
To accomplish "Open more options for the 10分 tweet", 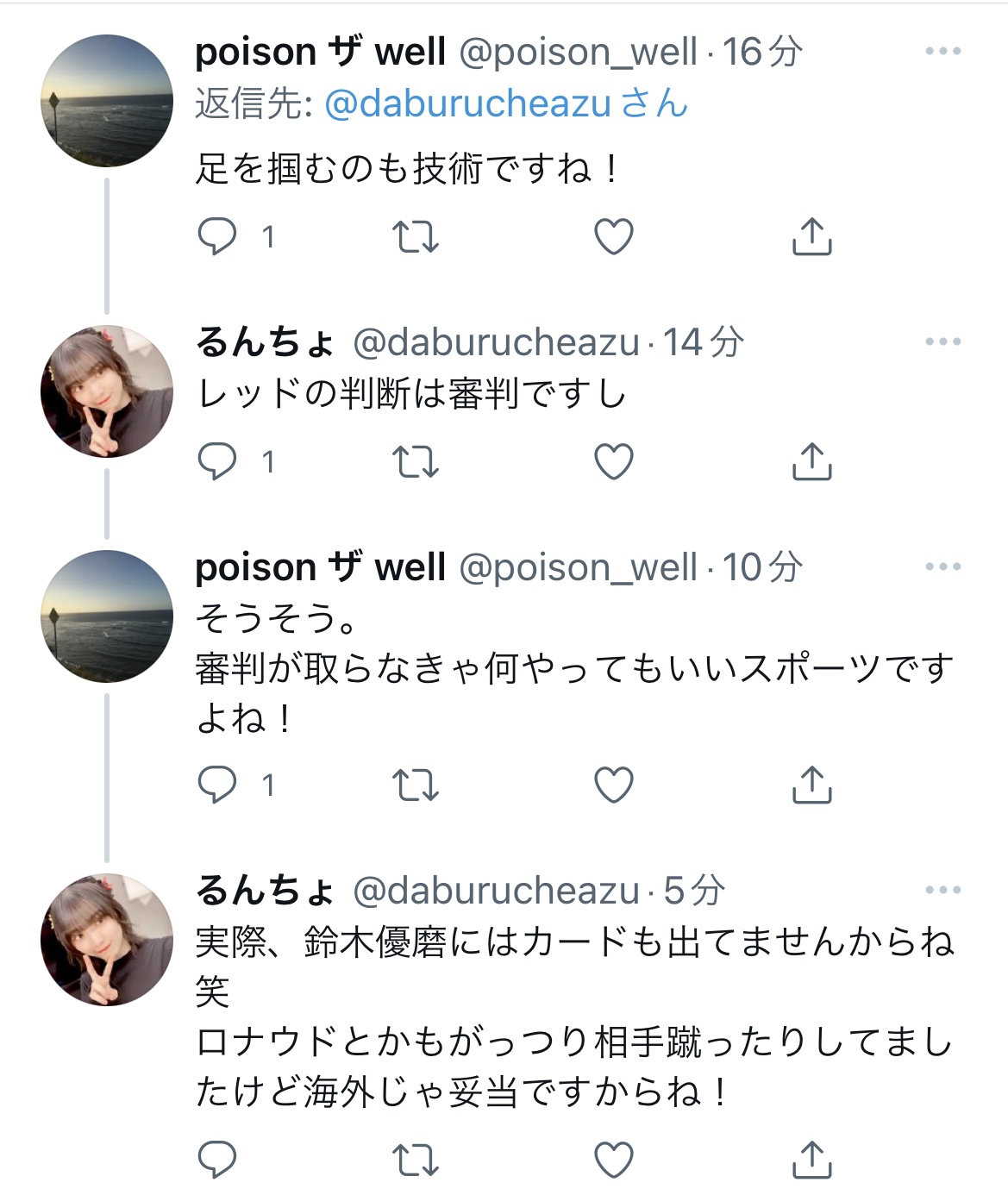I will (942, 566).
